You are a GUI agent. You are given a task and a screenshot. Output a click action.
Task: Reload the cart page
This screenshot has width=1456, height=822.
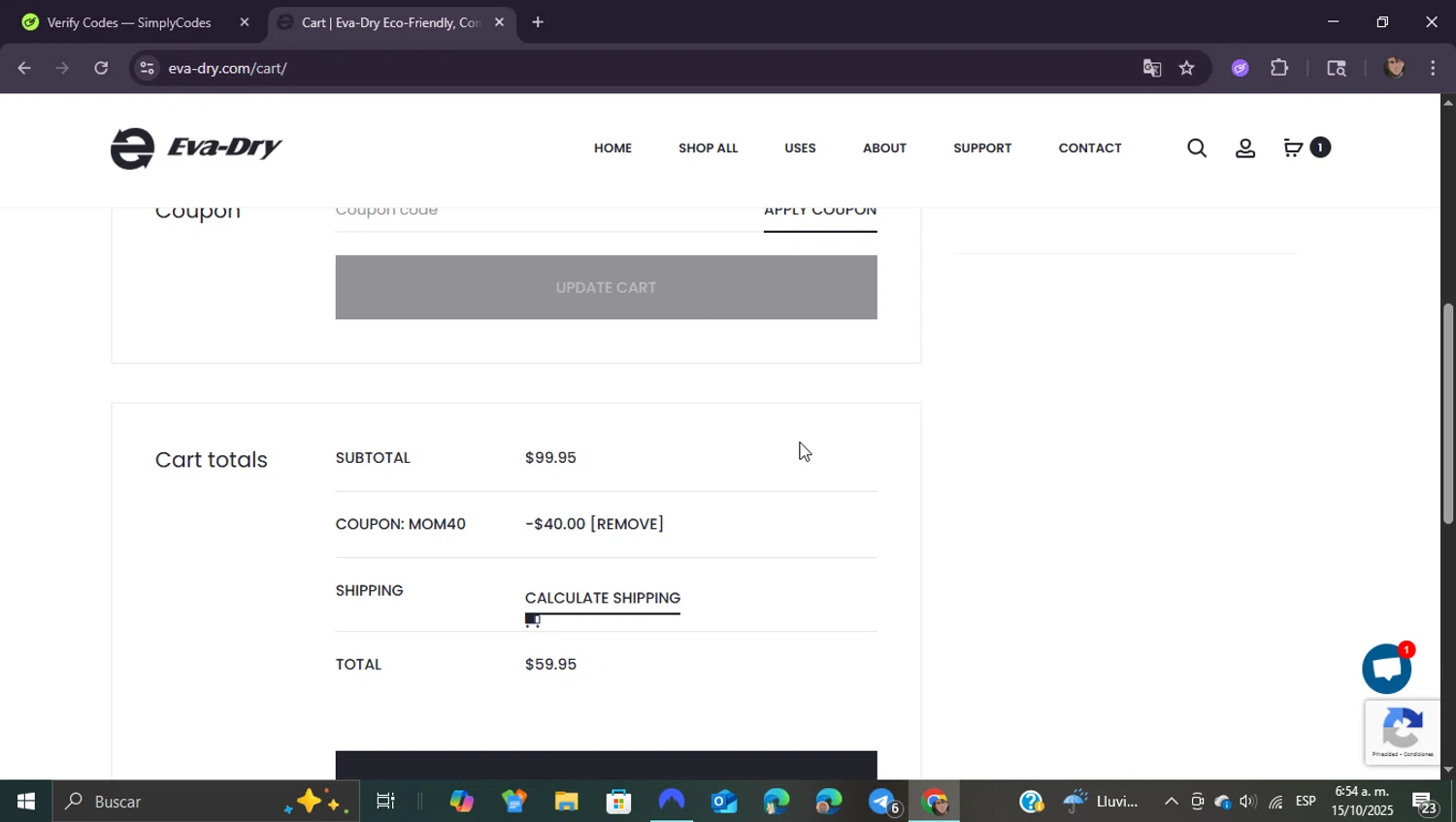click(x=101, y=68)
